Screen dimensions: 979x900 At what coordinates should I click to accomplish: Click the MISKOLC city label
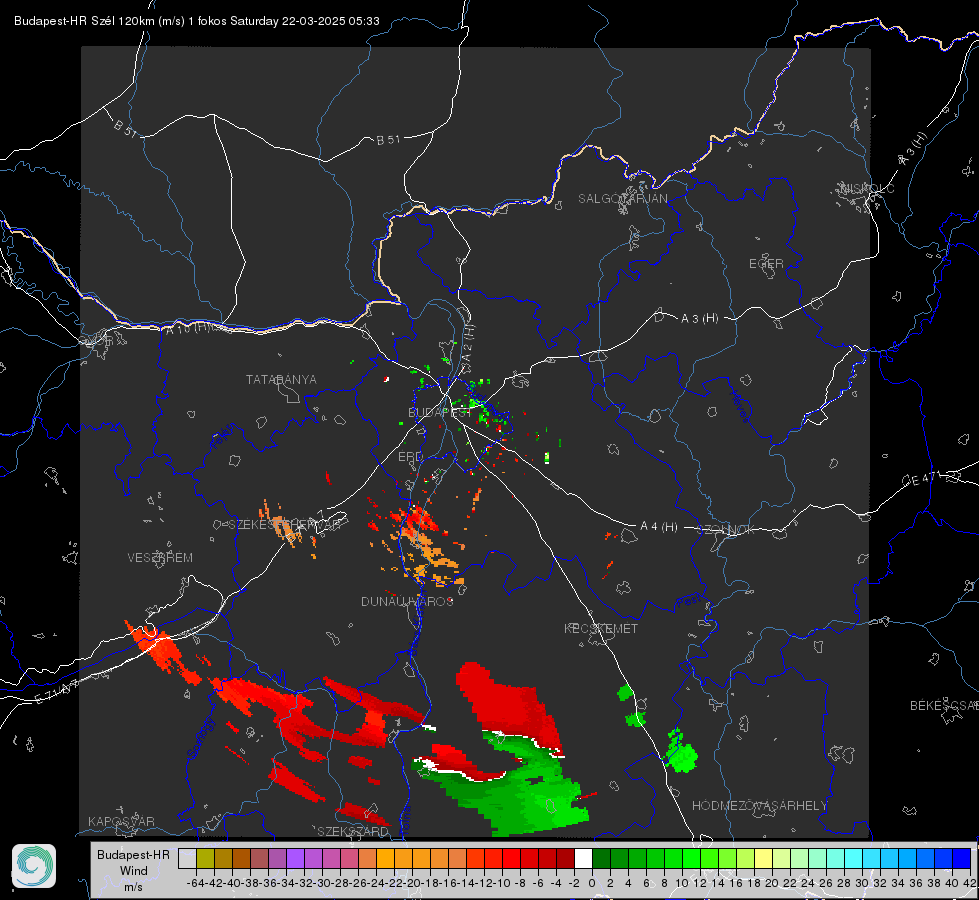pos(867,189)
